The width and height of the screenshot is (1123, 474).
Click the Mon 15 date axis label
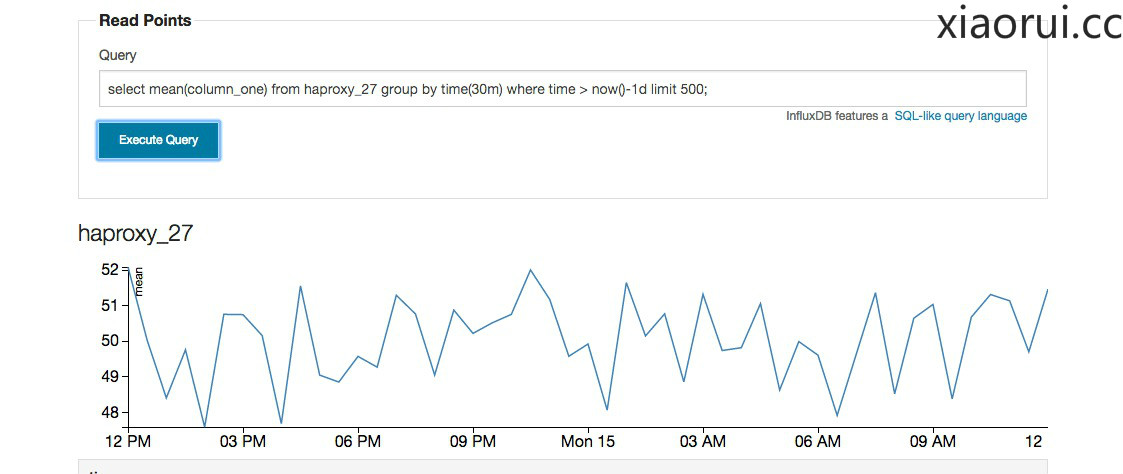point(588,441)
